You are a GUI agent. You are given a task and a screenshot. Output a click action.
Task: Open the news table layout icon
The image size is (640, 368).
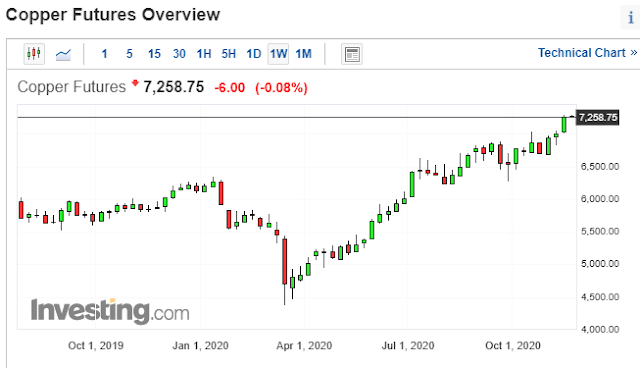pyautogui.click(x=351, y=54)
